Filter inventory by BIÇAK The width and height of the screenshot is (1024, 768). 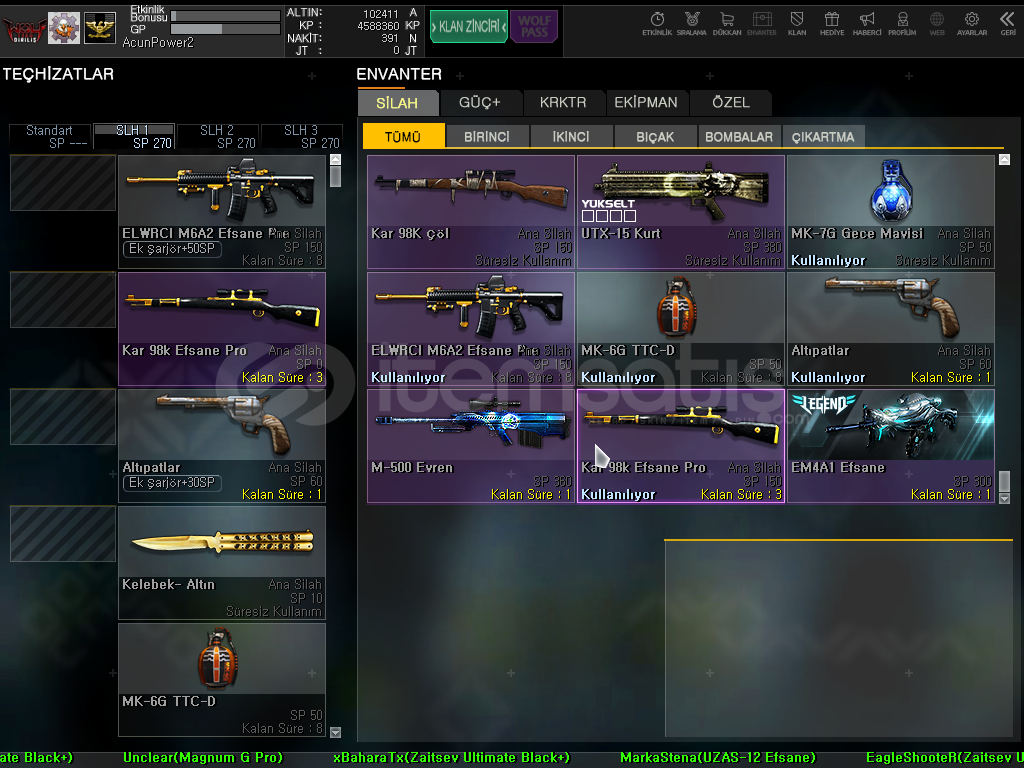point(655,137)
